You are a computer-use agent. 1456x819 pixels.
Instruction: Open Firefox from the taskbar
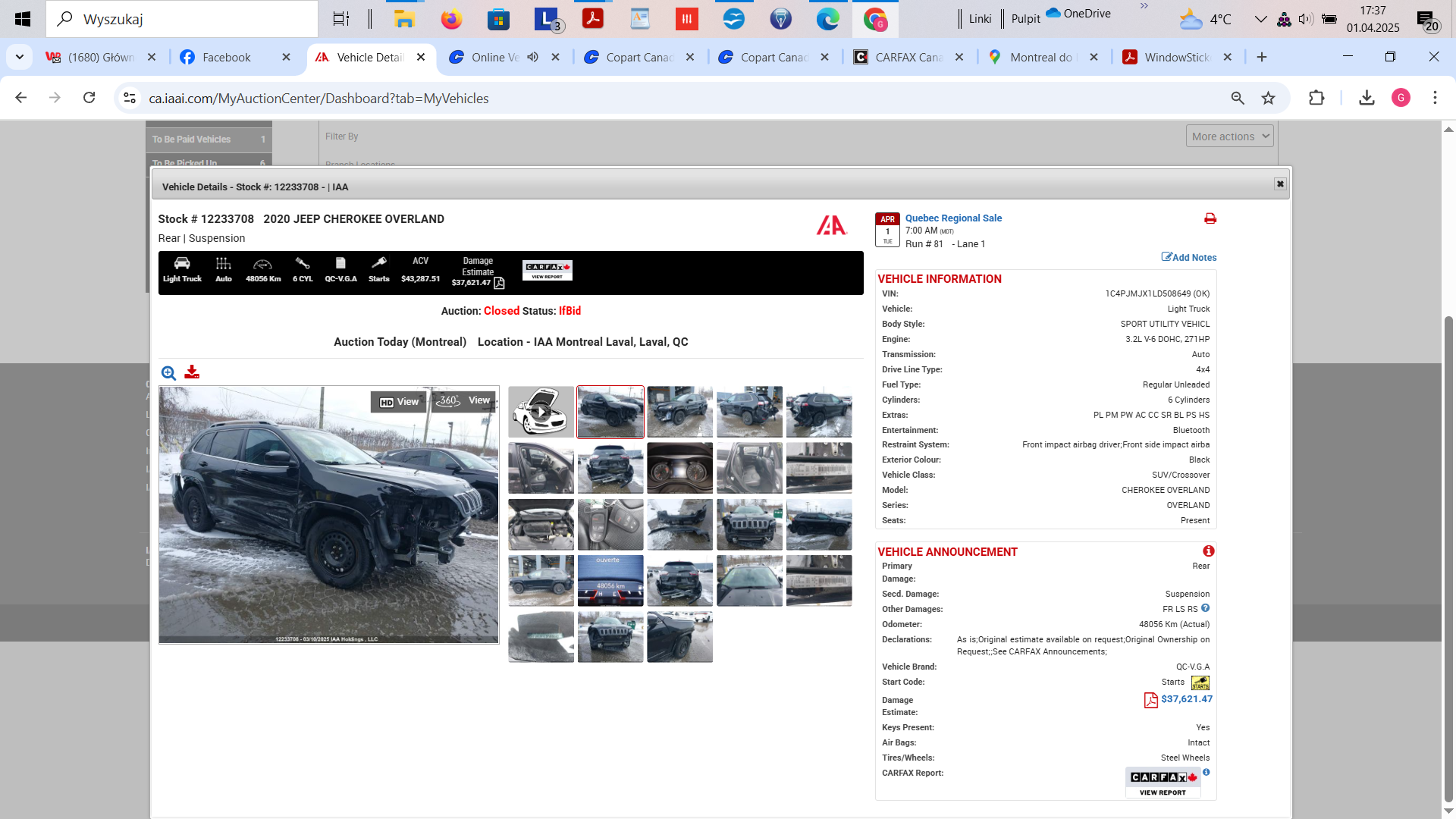451,19
